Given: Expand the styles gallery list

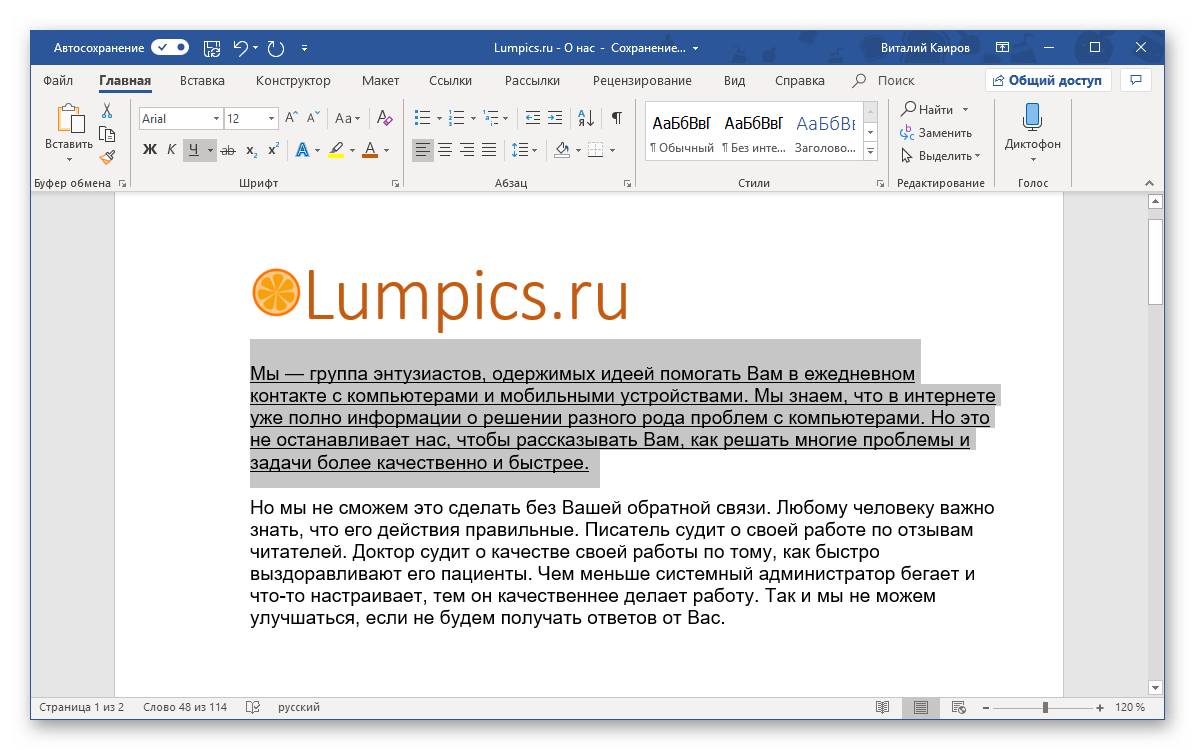Looking at the screenshot, I should point(870,151).
